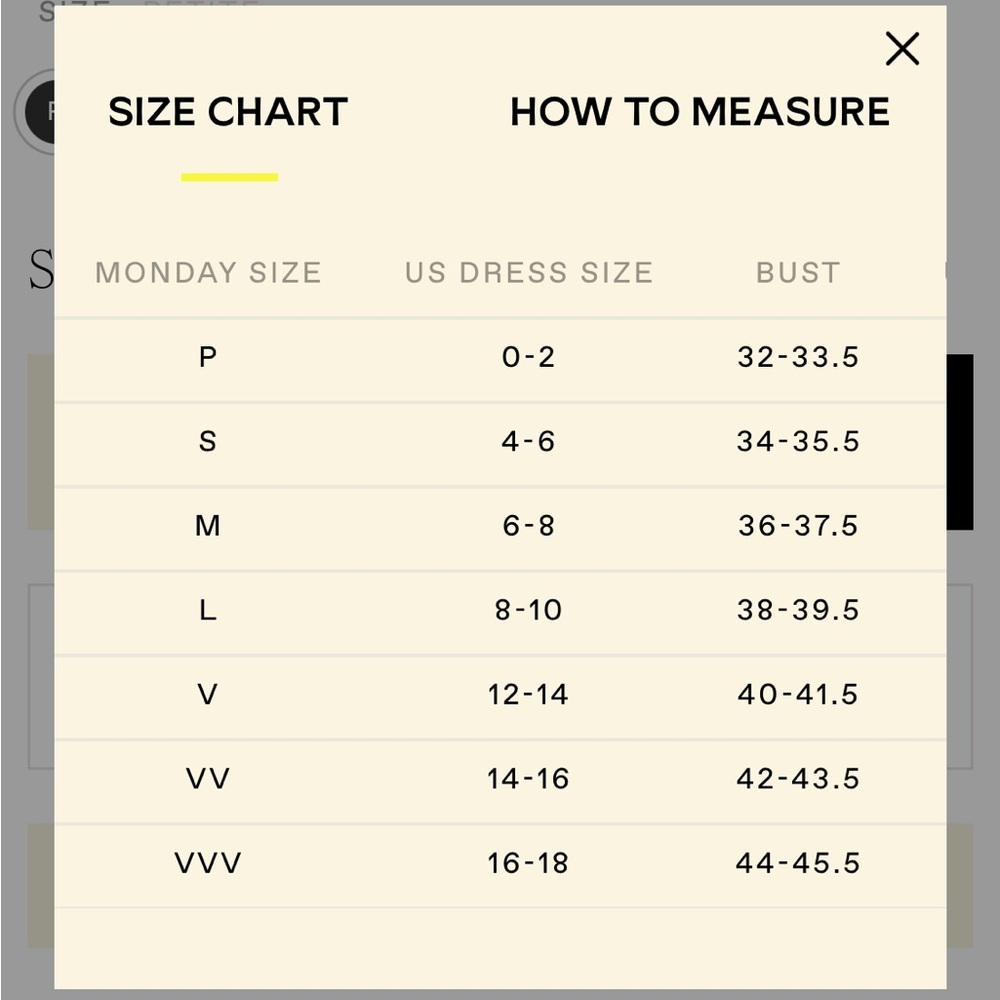
Task: Click the VV size row label
Action: tap(208, 779)
